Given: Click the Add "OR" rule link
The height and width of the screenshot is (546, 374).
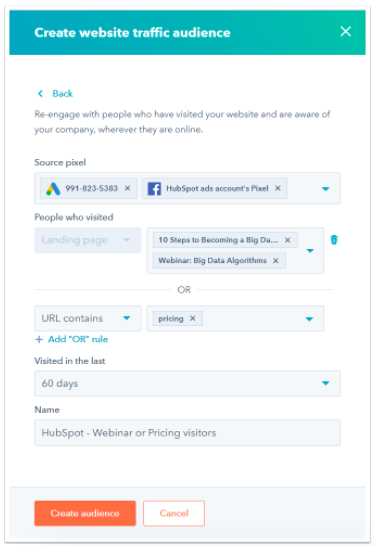Looking at the screenshot, I should click(x=78, y=339).
